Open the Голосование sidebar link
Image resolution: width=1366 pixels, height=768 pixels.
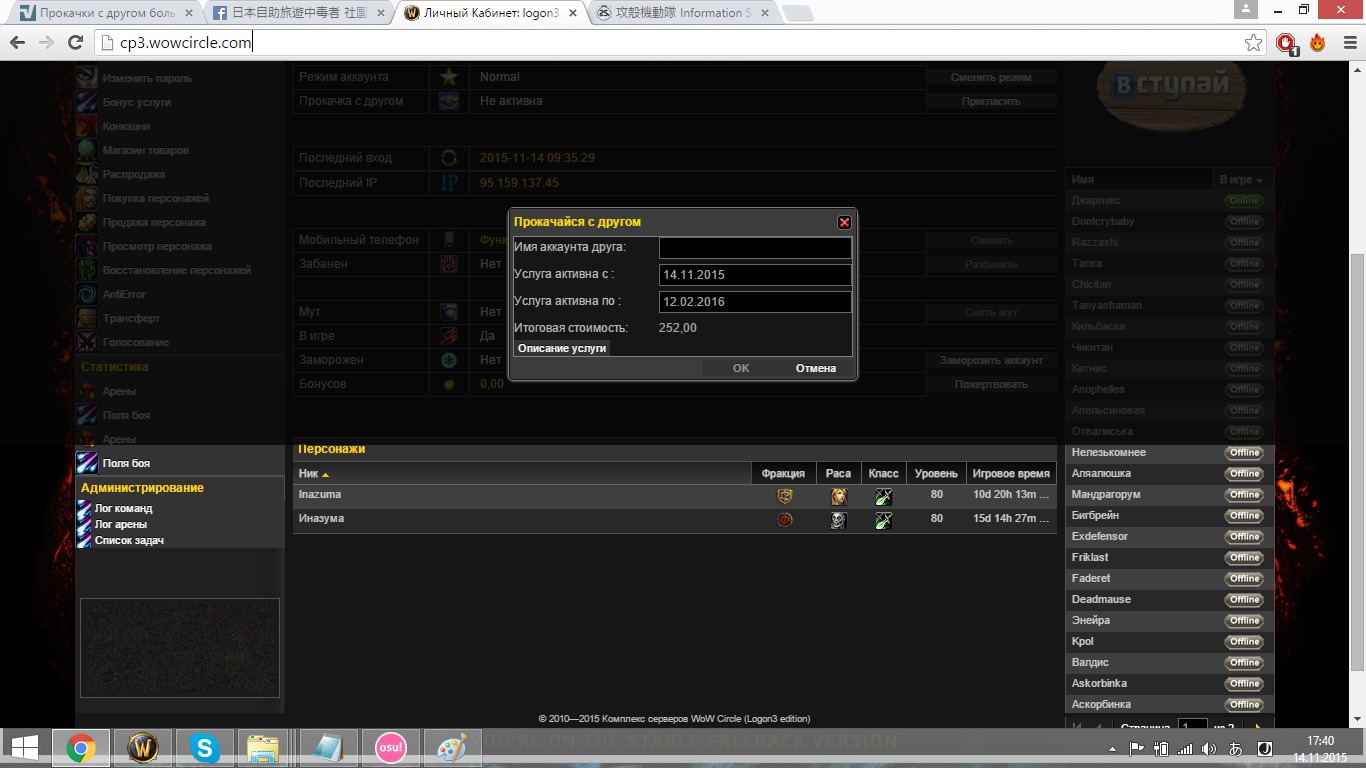[136, 342]
